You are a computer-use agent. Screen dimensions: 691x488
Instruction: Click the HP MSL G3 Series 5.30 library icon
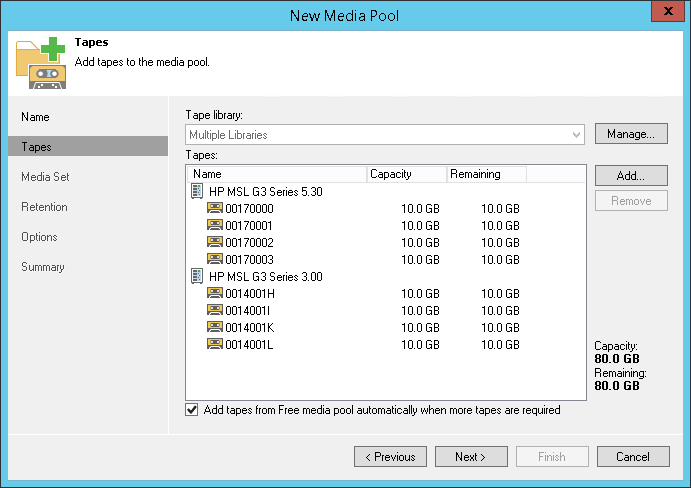point(197,191)
